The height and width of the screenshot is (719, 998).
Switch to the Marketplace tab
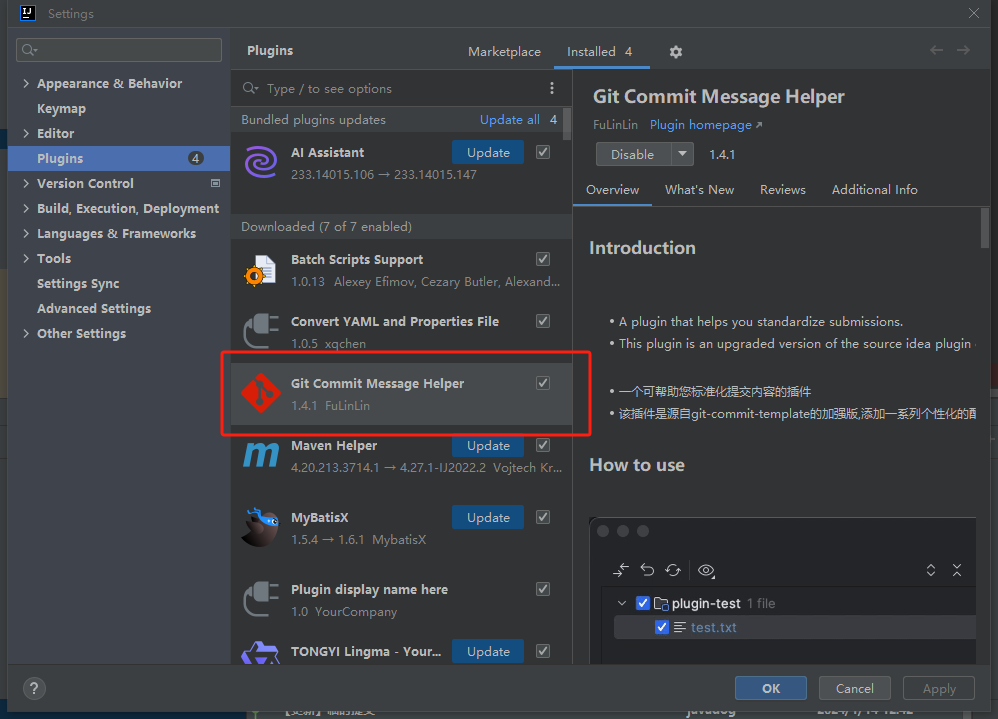[x=504, y=52]
